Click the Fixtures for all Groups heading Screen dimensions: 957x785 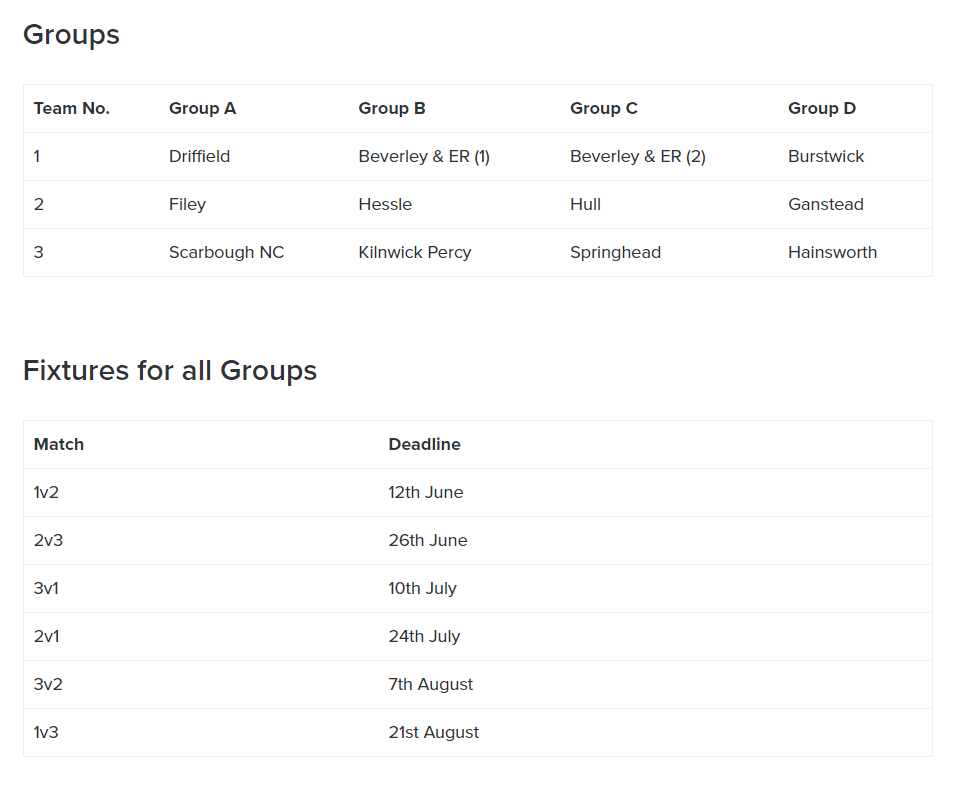point(169,370)
